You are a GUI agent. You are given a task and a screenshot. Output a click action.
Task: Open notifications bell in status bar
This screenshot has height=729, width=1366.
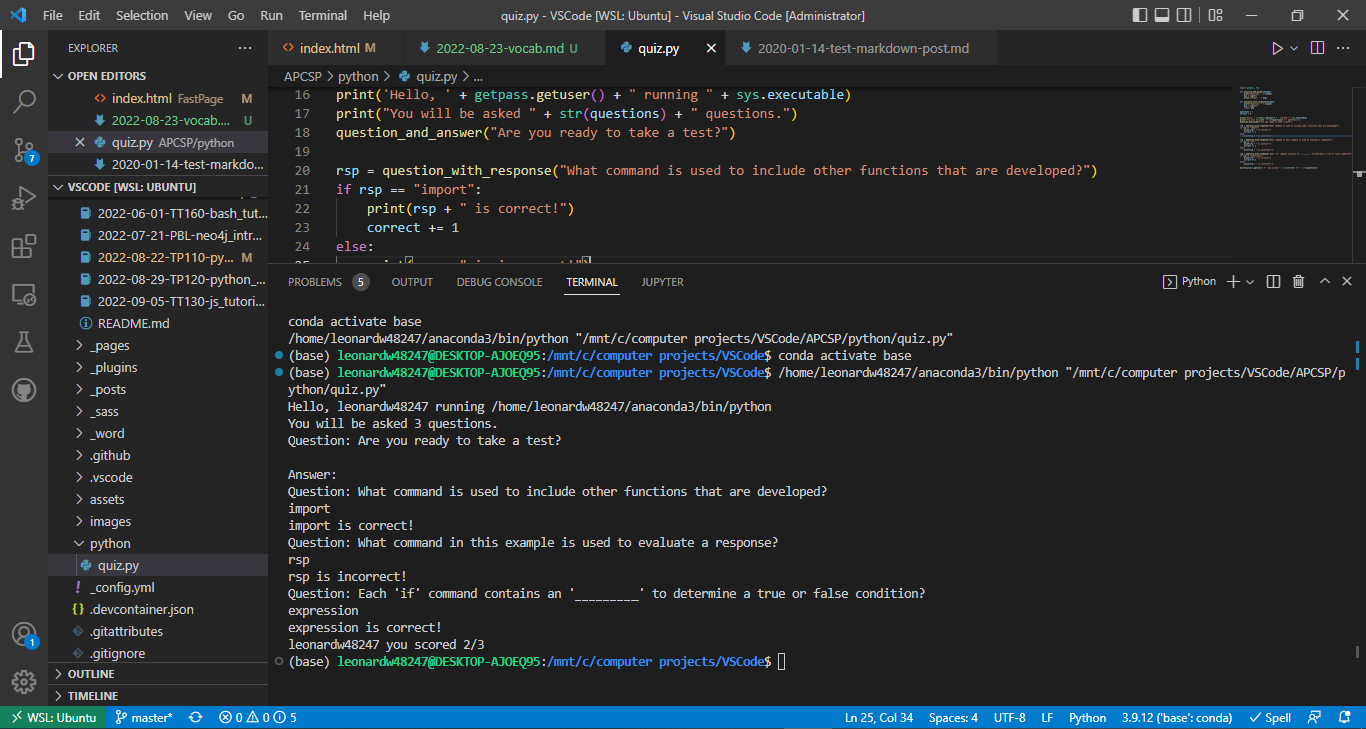pyautogui.click(x=1345, y=717)
